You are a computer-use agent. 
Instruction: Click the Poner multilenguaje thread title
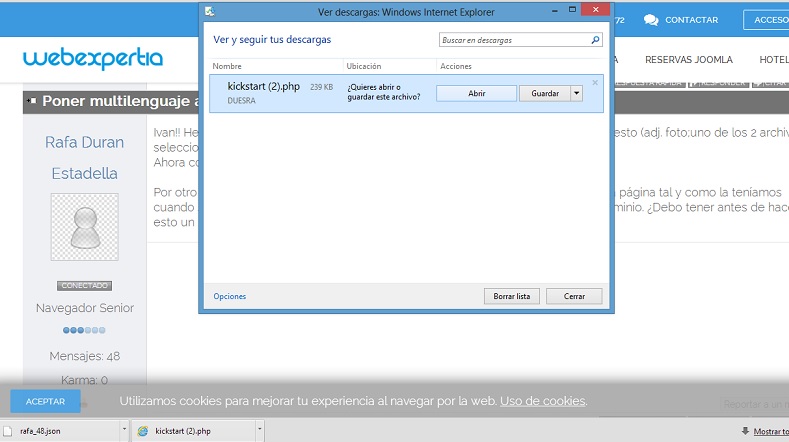(x=120, y=101)
